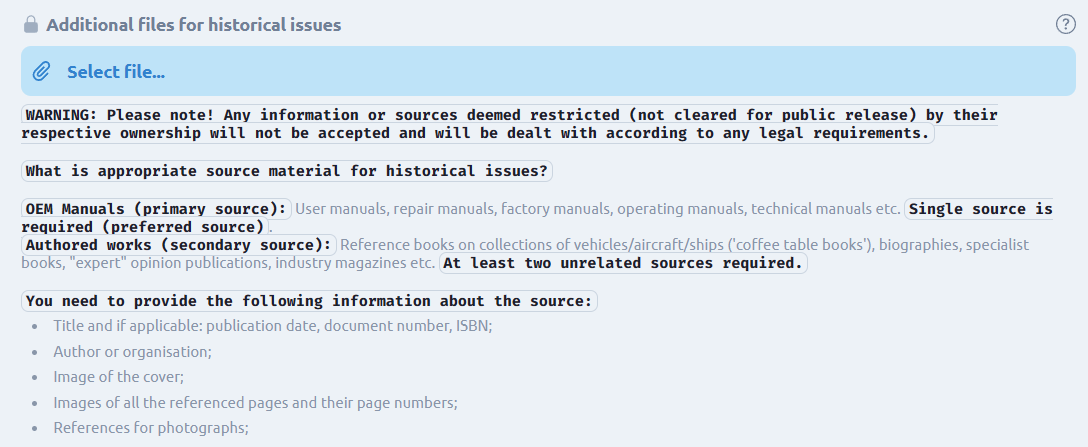Click the "Additional files for historical issues" heading
The image size is (1088, 447).
pyautogui.click(x=193, y=25)
